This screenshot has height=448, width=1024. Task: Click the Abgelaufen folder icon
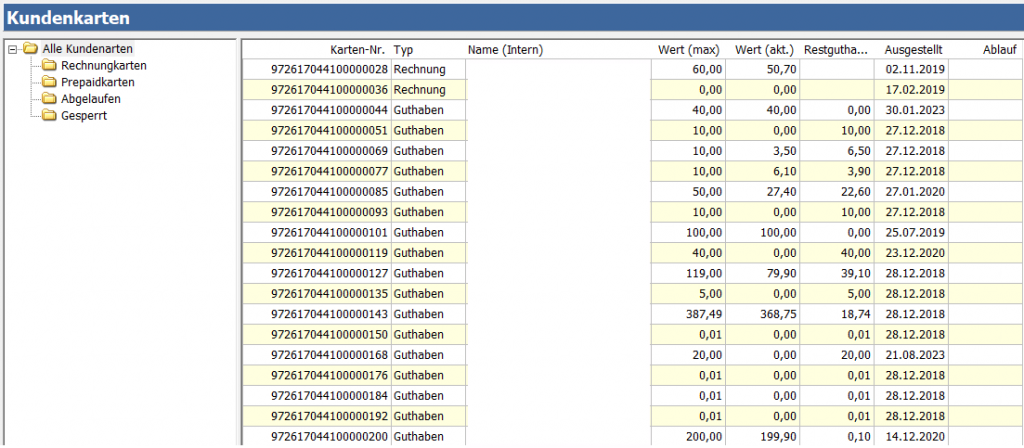[49, 99]
